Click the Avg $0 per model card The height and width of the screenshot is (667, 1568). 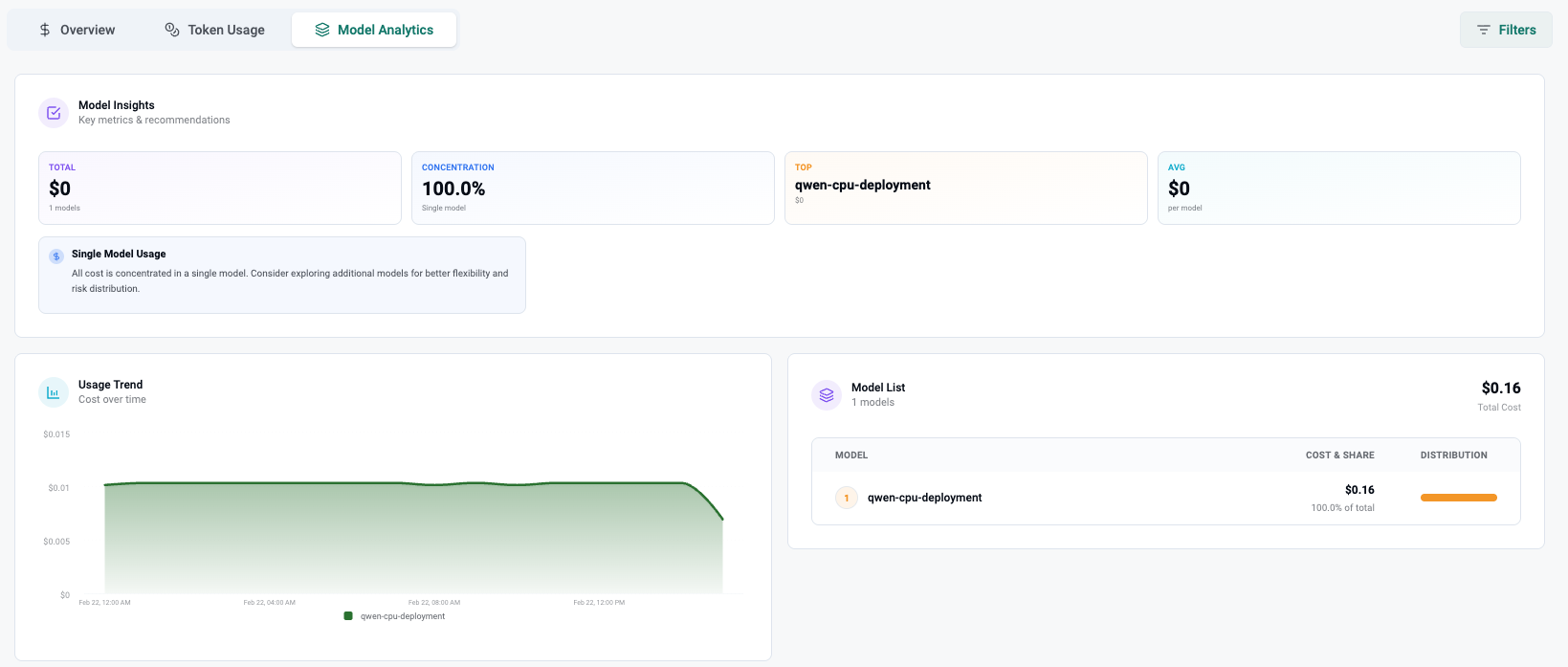pos(1338,188)
